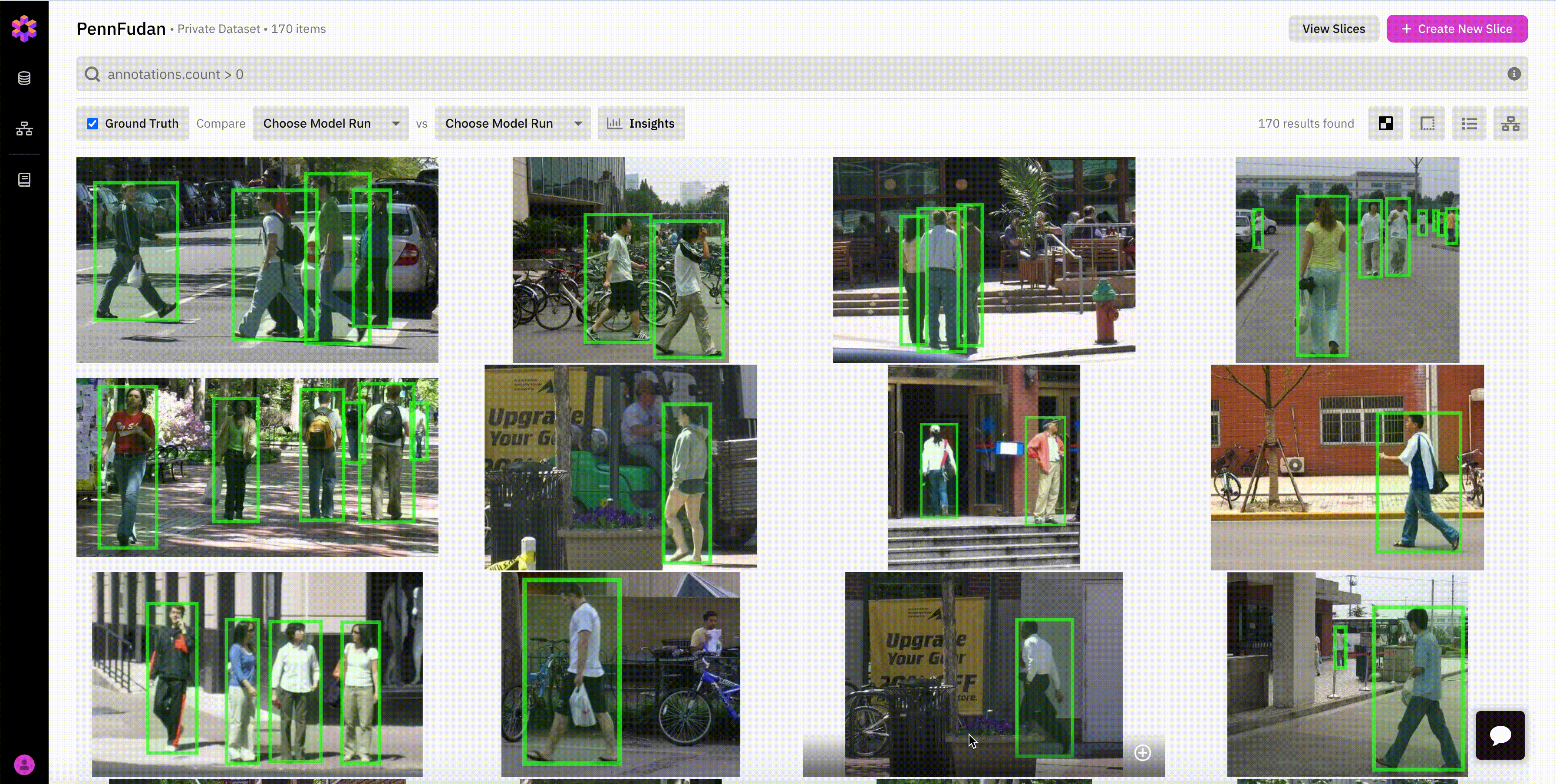
Task: Click the '170 results found' text
Action: [x=1306, y=123]
